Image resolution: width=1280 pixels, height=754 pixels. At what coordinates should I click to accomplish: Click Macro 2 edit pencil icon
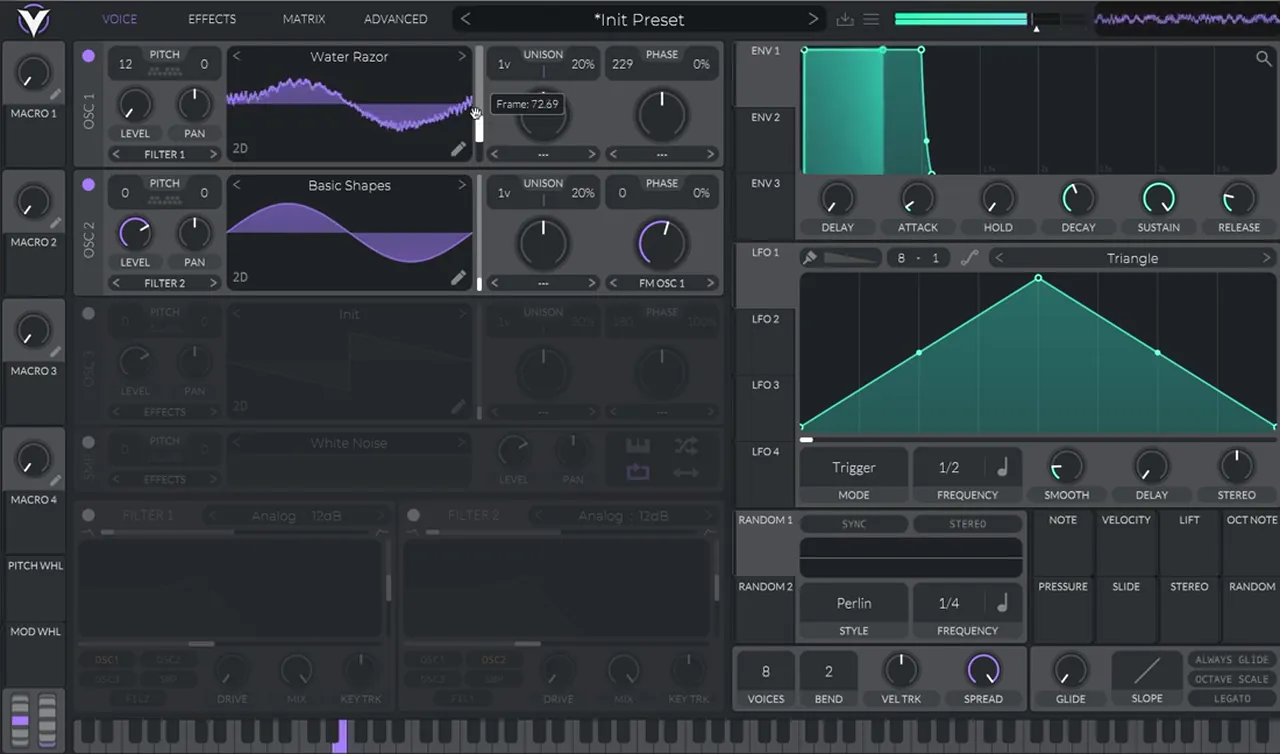coord(56,224)
